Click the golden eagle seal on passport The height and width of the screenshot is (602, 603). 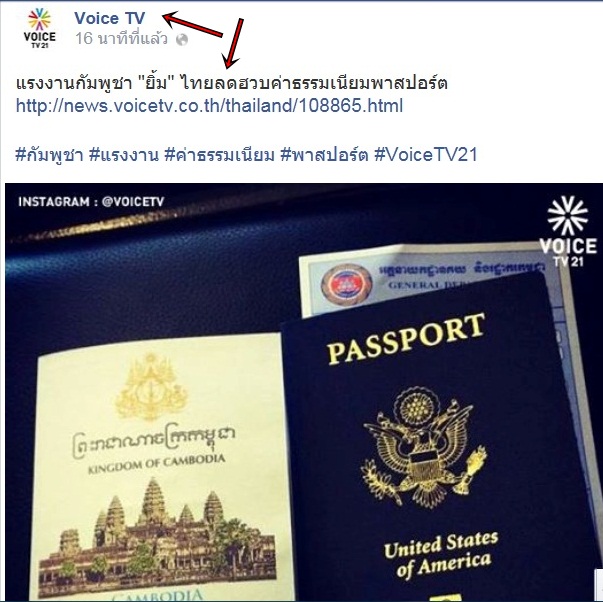tap(423, 448)
